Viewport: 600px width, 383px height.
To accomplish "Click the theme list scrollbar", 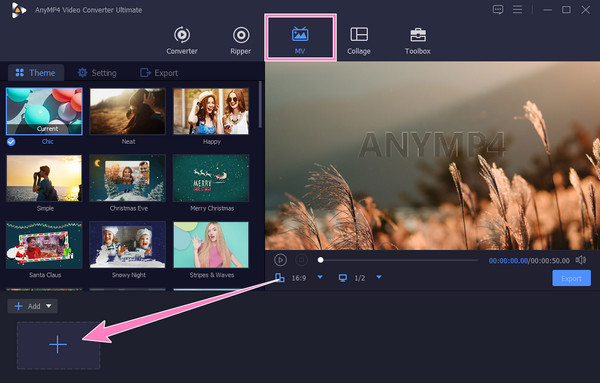I will click(261, 104).
